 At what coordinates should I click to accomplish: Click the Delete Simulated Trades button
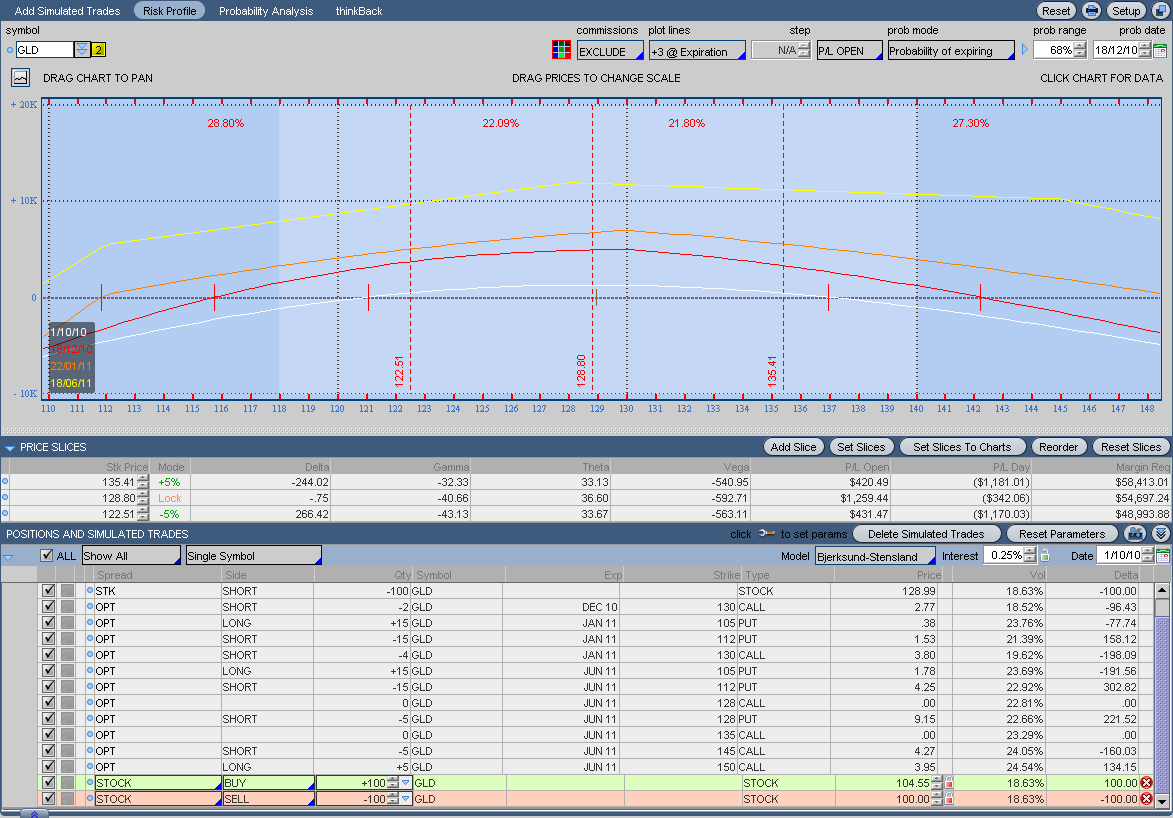pyautogui.click(x=926, y=534)
